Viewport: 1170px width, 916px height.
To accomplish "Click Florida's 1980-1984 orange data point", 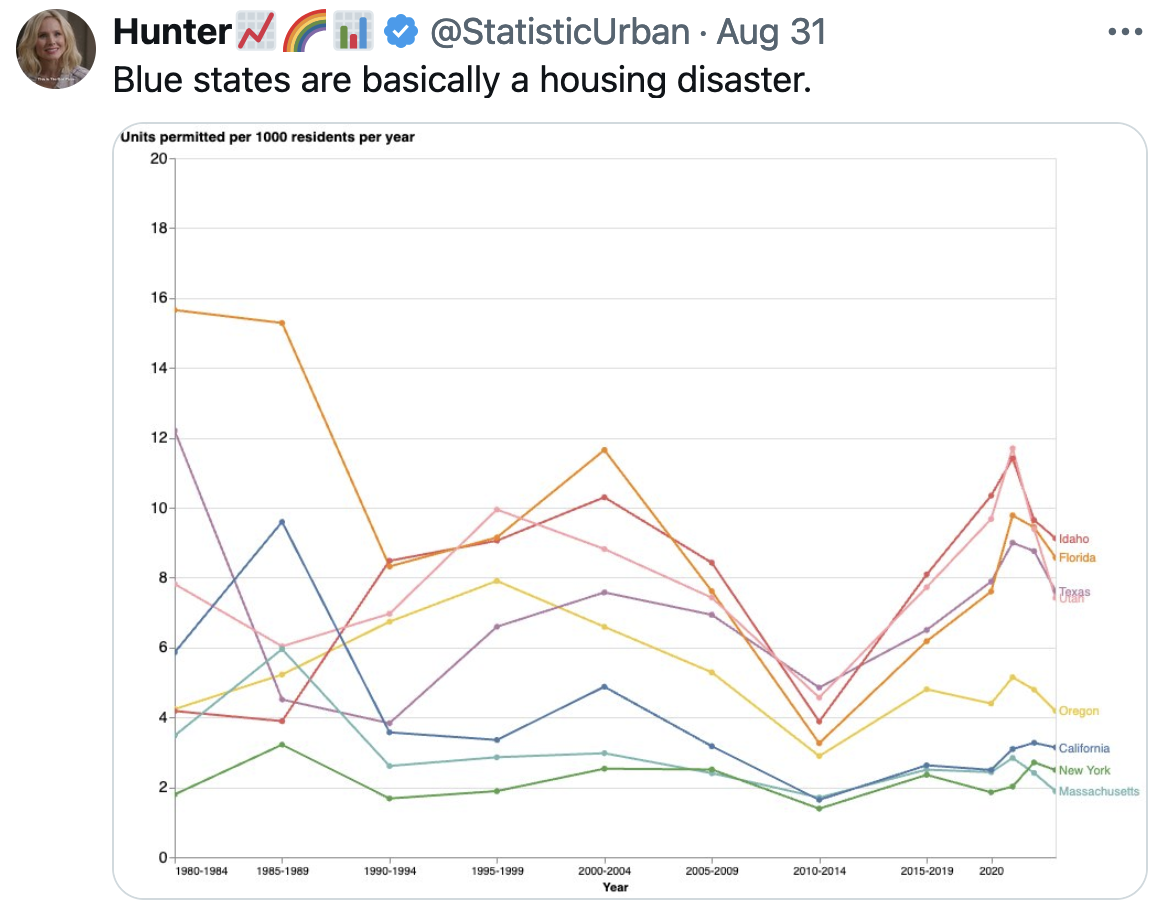I will [x=176, y=310].
